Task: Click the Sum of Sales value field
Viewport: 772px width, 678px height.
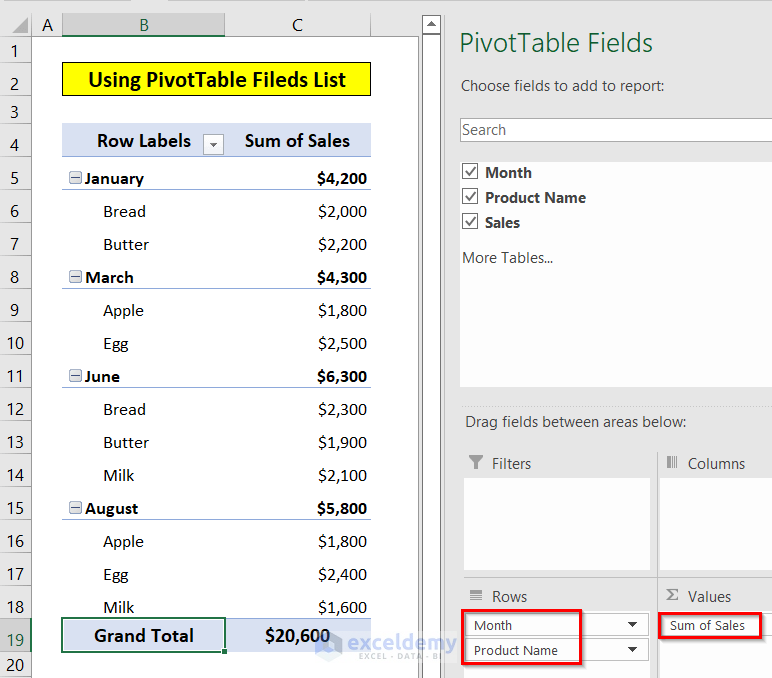Action: (708, 625)
